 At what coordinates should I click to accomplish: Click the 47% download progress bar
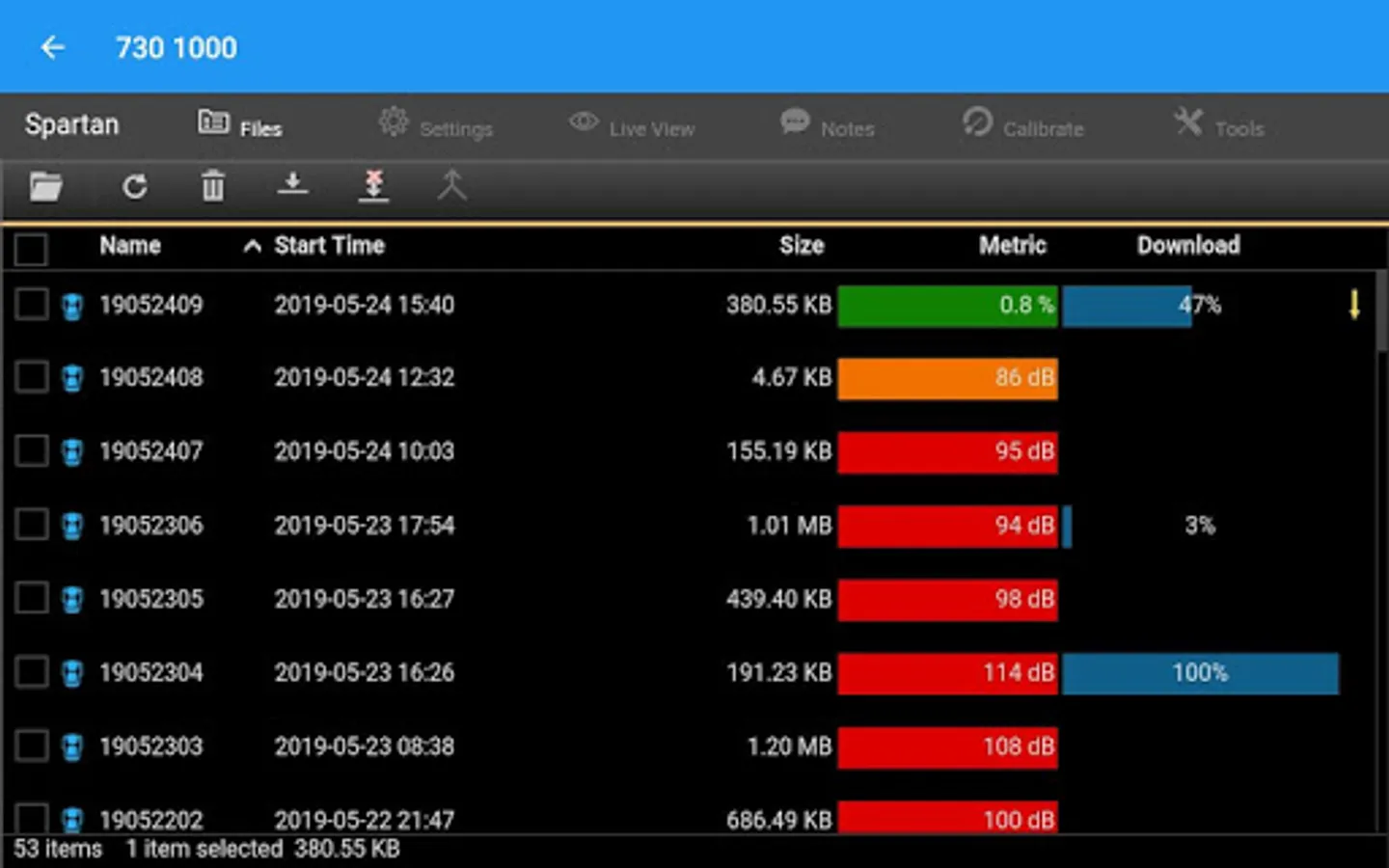pos(1127,306)
